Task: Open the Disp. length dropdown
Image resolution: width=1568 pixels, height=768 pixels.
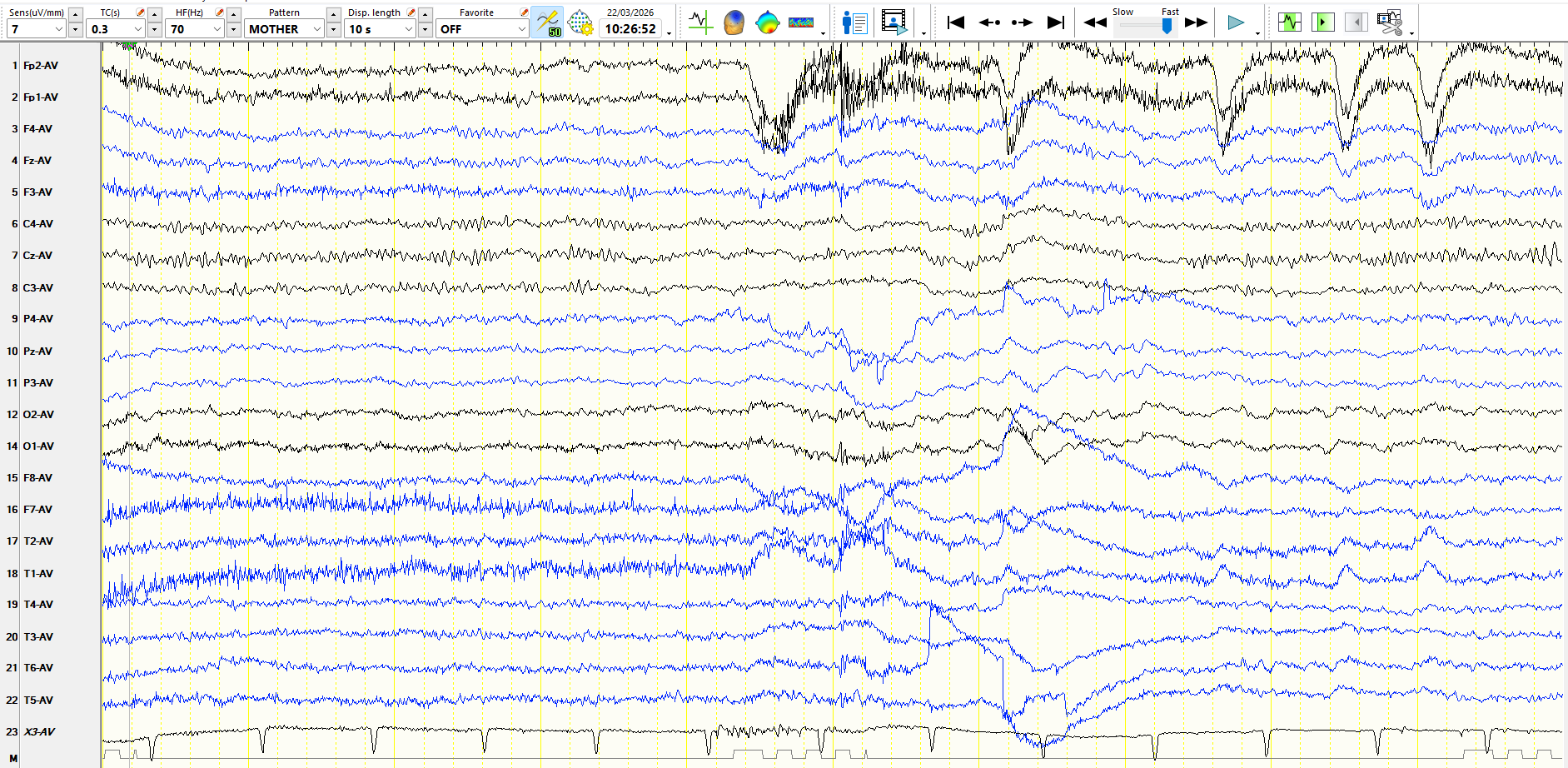Action: pyautogui.click(x=380, y=29)
